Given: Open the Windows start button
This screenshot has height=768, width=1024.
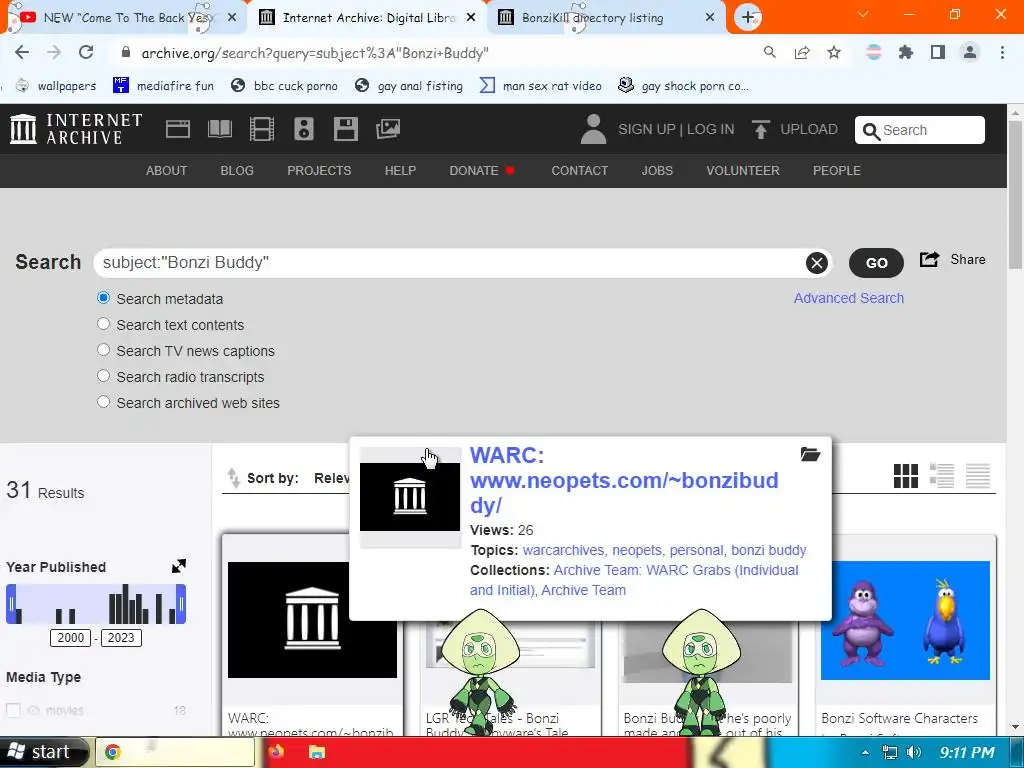Looking at the screenshot, I should point(41,752).
